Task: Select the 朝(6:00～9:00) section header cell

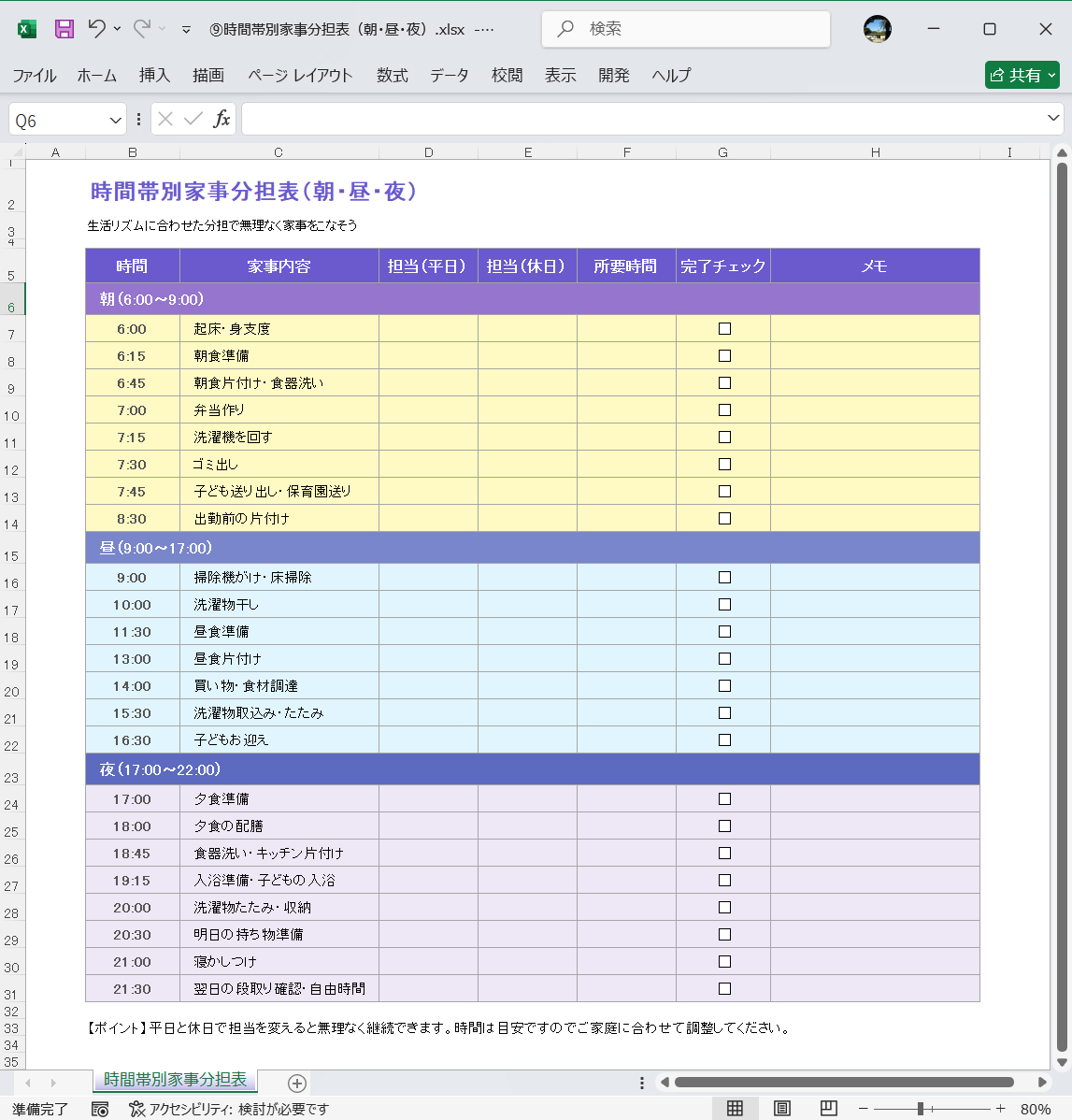Action: pos(532,299)
